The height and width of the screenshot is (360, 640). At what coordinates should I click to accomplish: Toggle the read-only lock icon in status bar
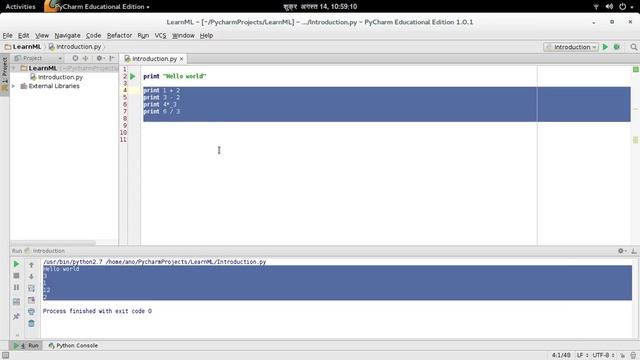tap(623, 356)
